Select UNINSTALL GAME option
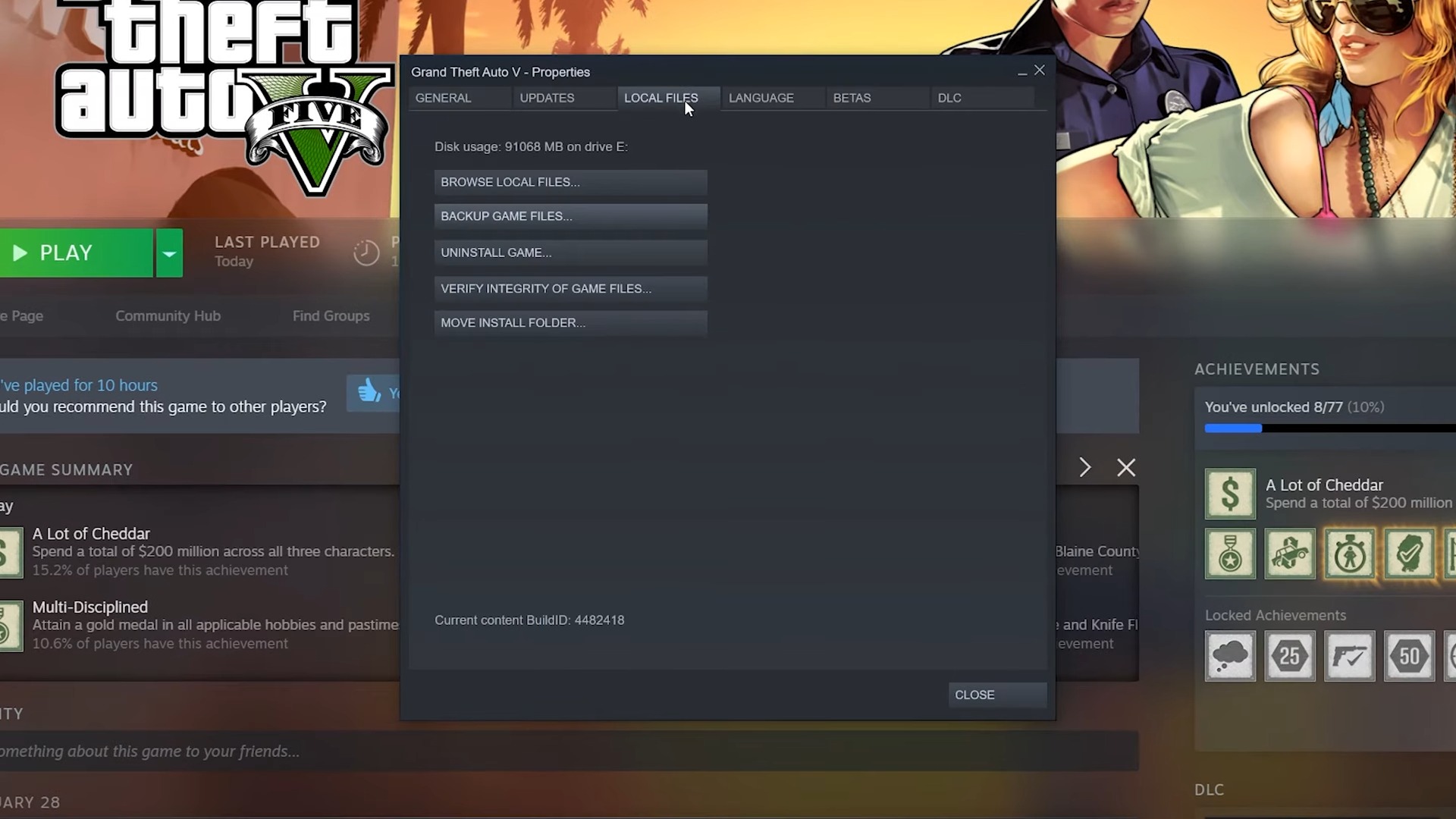The width and height of the screenshot is (1456, 819). pyautogui.click(x=570, y=252)
